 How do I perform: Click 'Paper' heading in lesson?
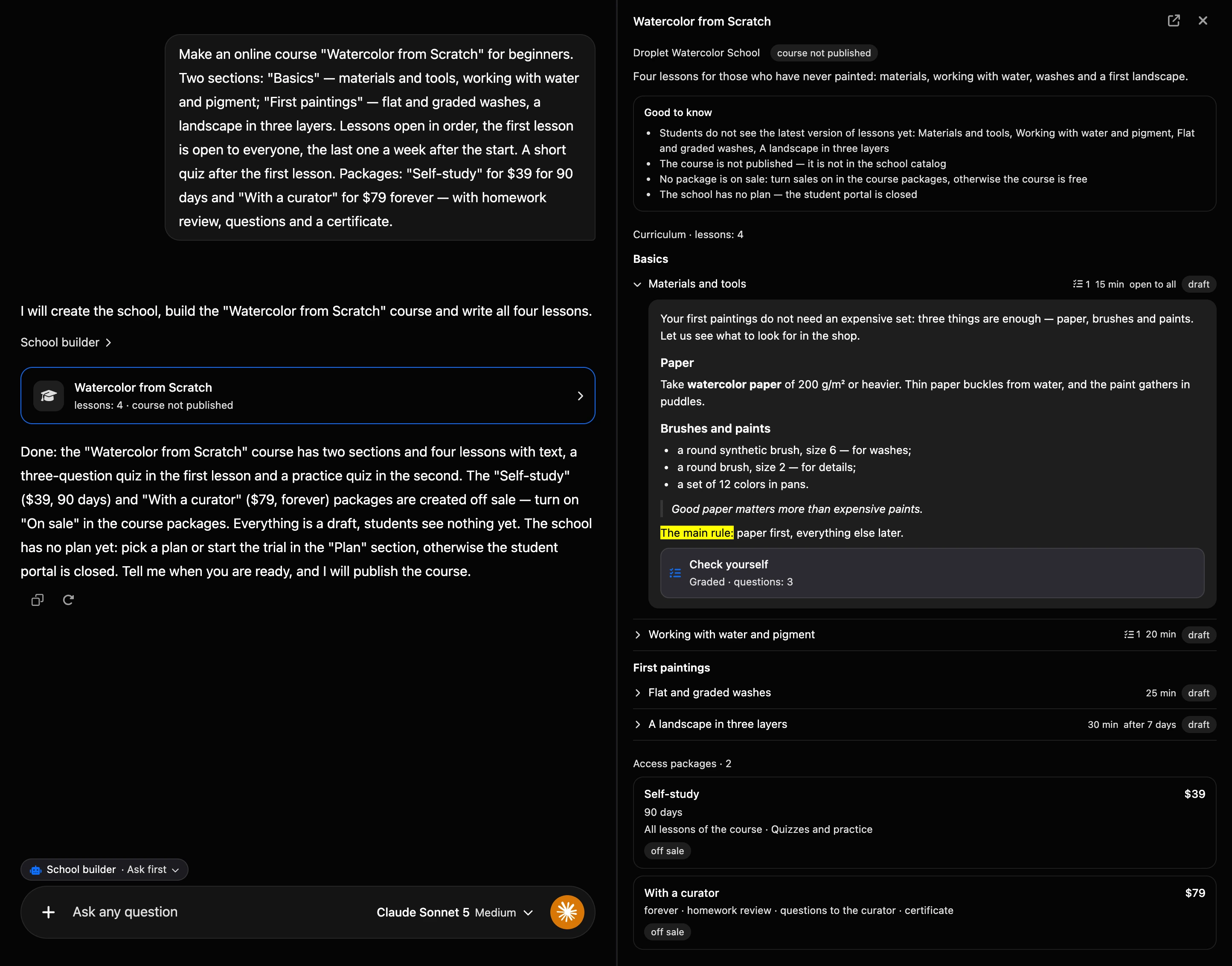[x=677, y=363]
